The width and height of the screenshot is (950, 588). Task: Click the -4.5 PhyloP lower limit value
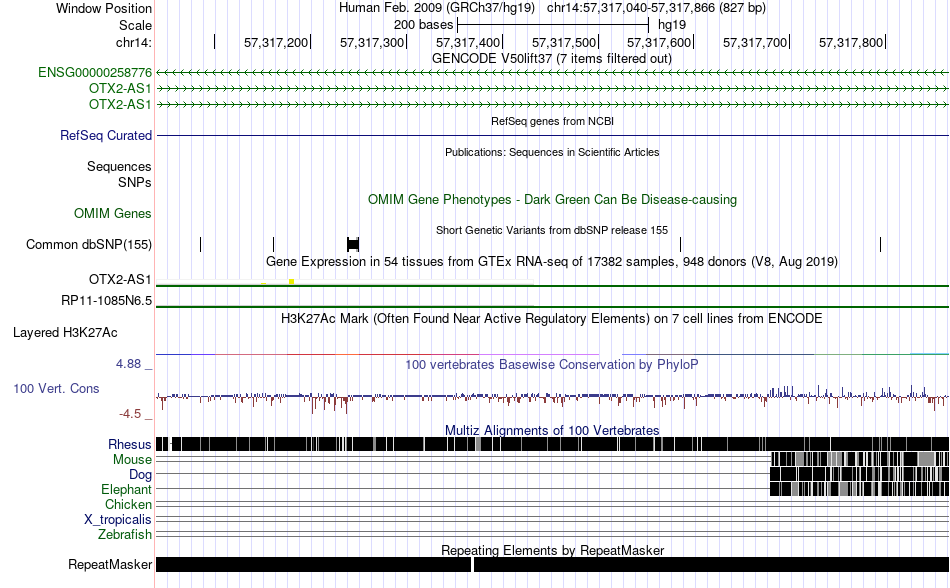(x=130, y=414)
